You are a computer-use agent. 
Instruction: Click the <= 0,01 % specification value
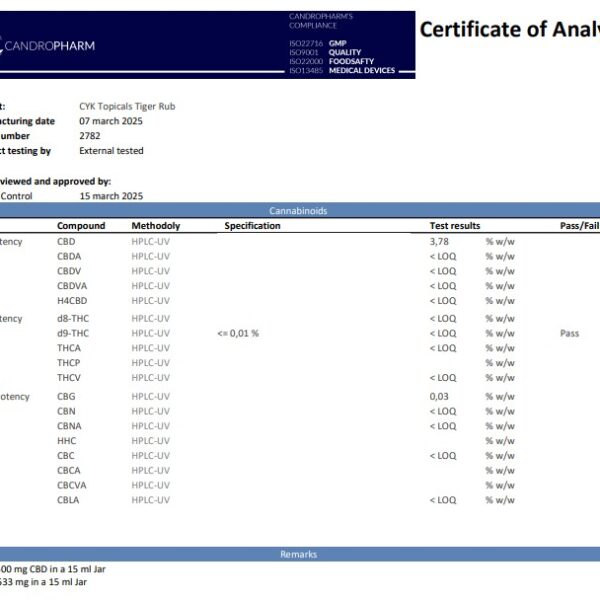pos(238,333)
